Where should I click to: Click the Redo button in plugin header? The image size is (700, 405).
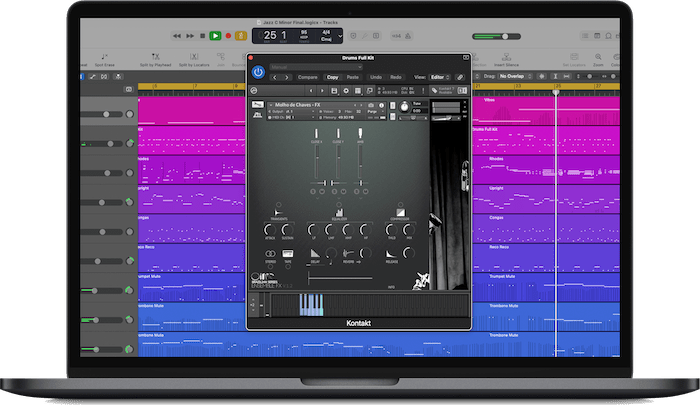coord(396,77)
